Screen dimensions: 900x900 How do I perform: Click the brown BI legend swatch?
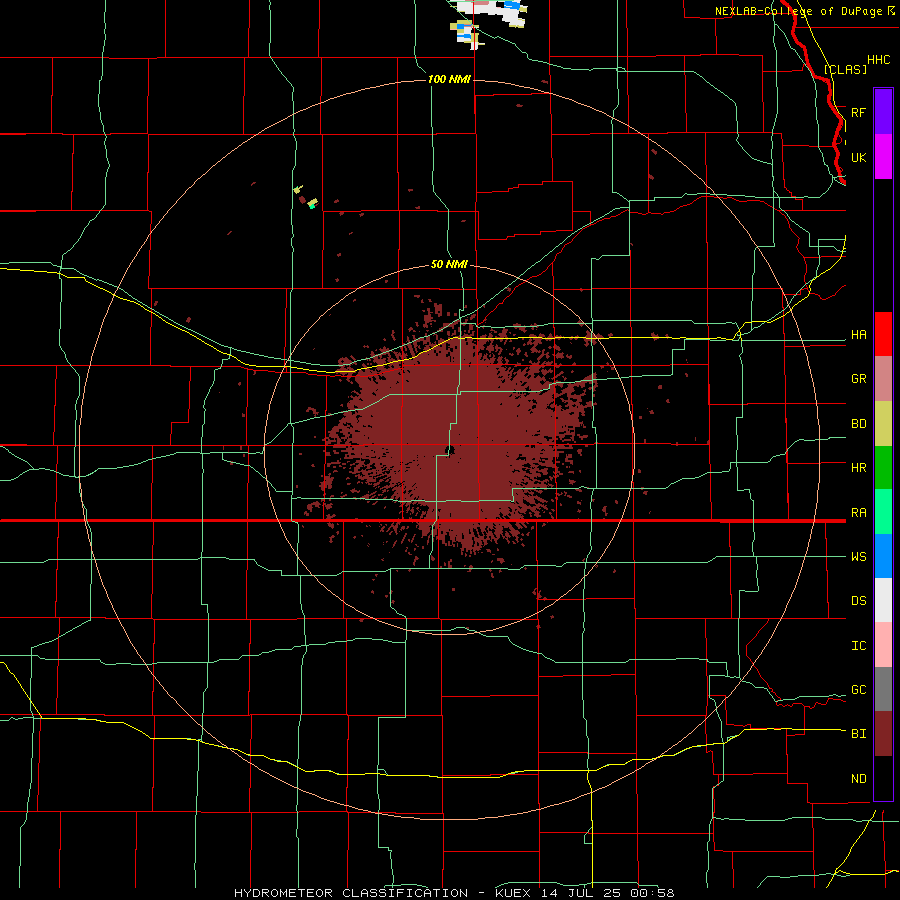coord(883,734)
